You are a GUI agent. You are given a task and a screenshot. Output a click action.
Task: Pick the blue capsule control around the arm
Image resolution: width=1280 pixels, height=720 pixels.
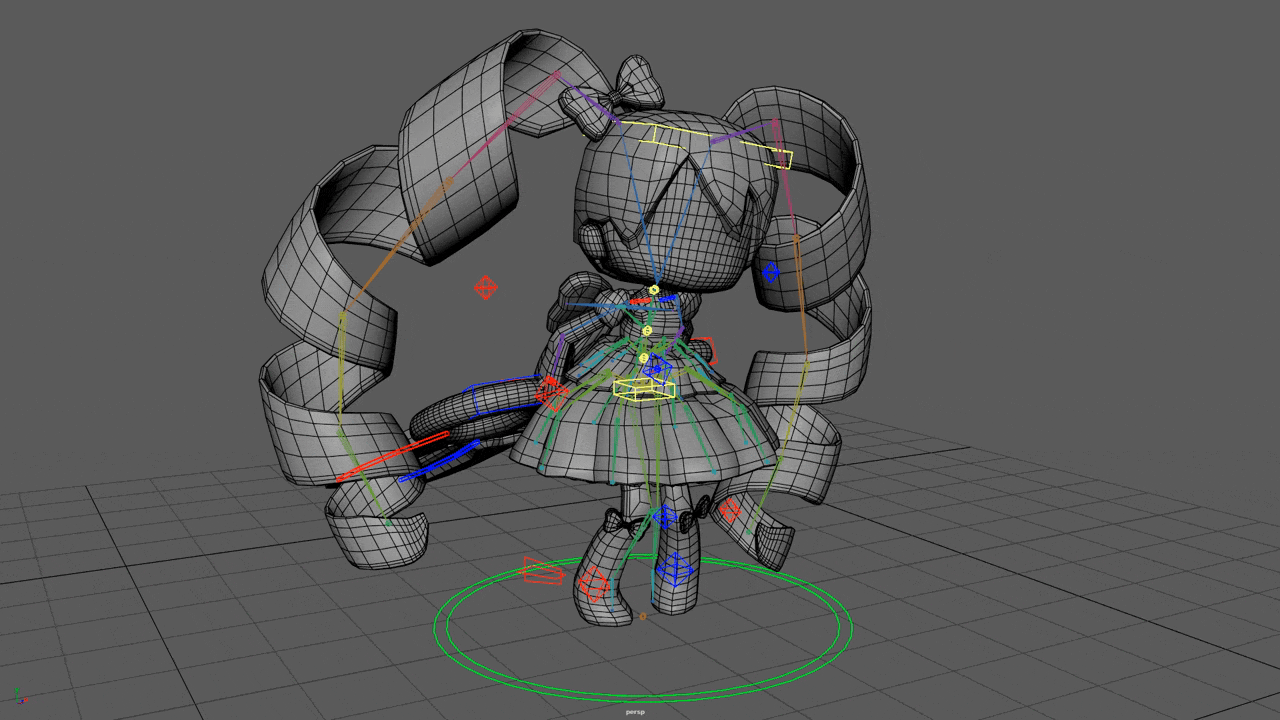click(505, 395)
